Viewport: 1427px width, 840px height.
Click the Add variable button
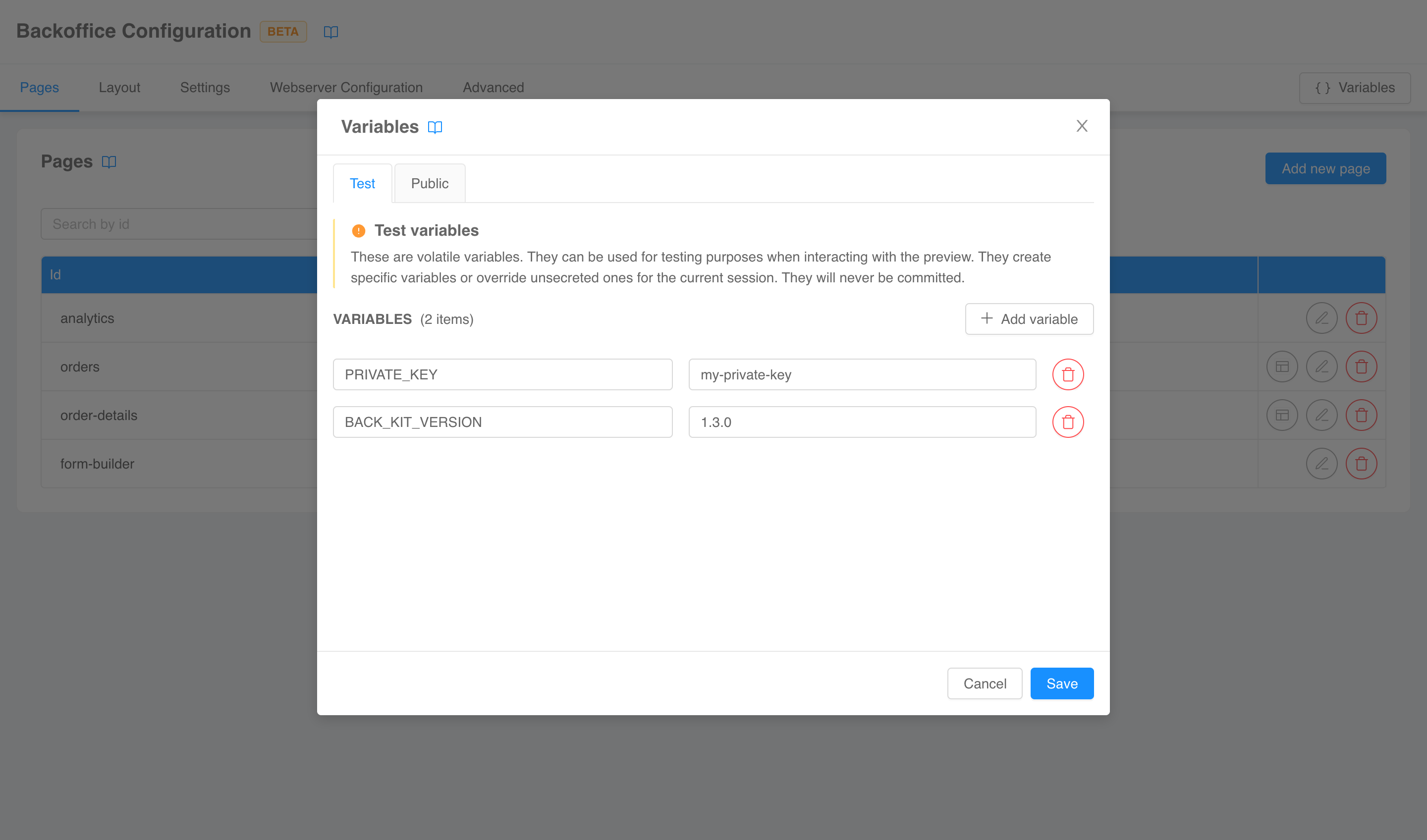click(1030, 318)
